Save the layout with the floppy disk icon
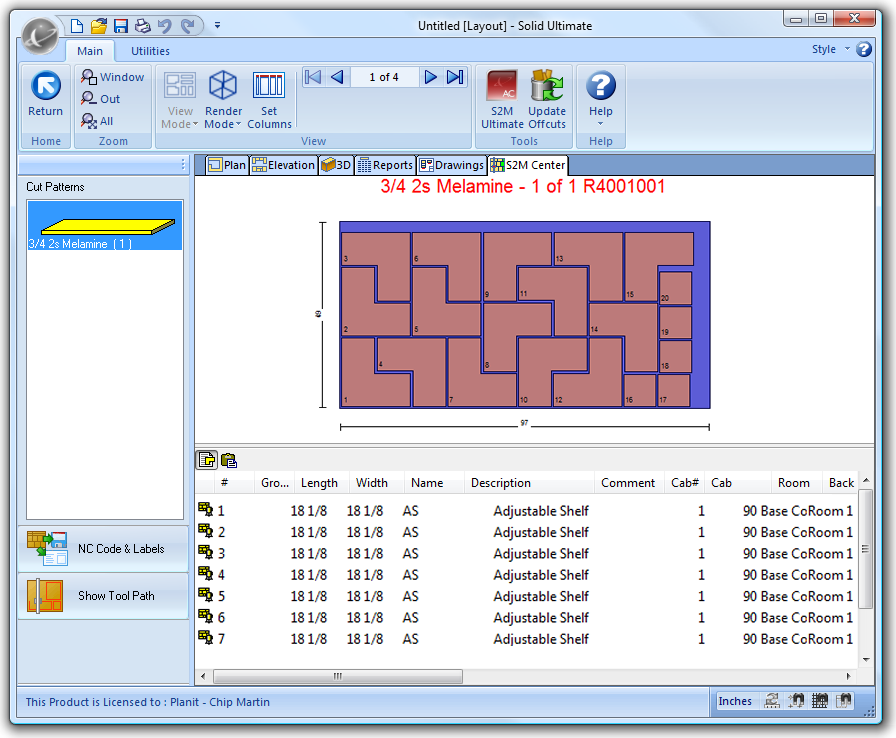Screen dimensions: 896x738 121,26
